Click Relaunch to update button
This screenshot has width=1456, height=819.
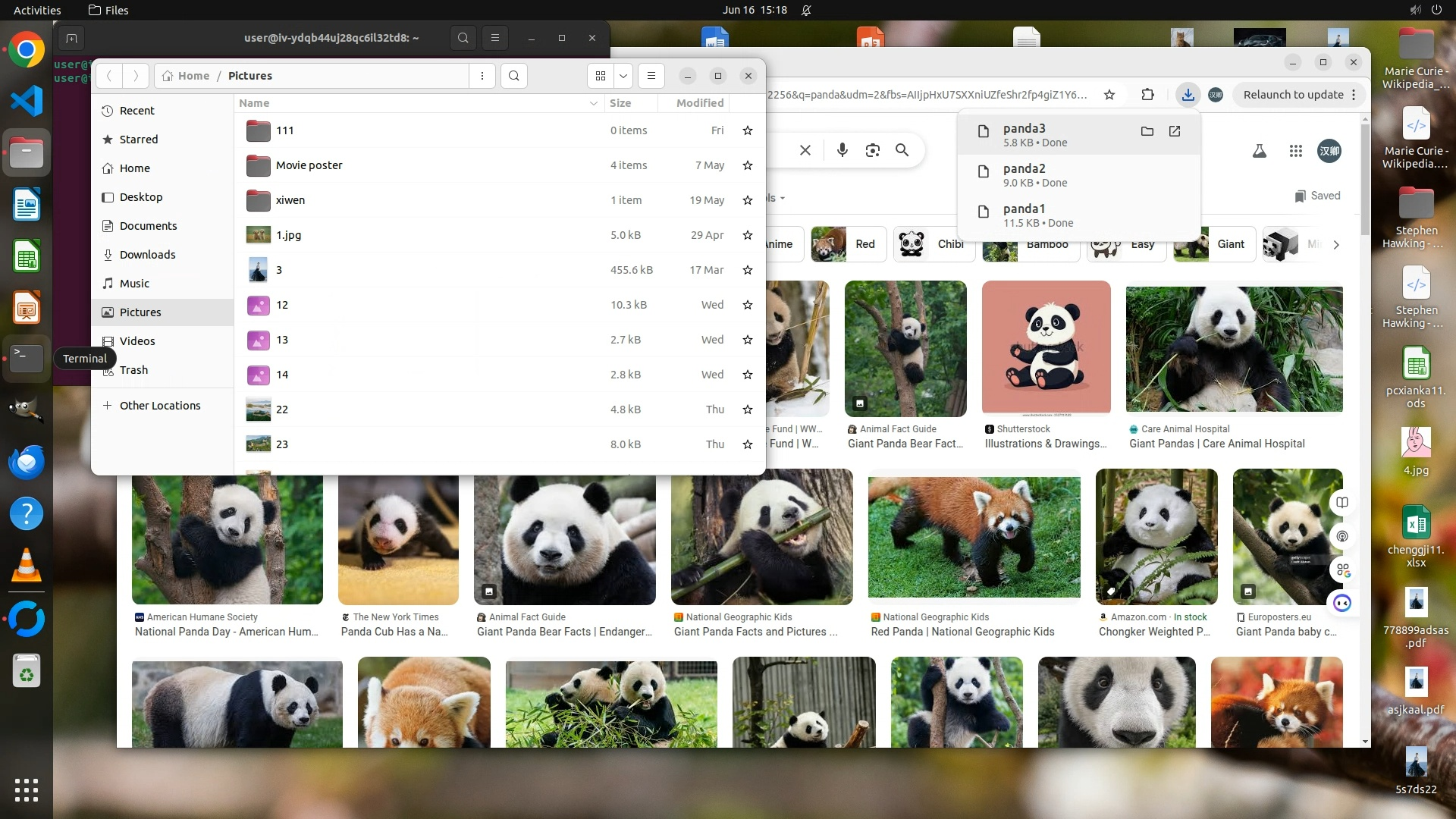click(x=1292, y=95)
